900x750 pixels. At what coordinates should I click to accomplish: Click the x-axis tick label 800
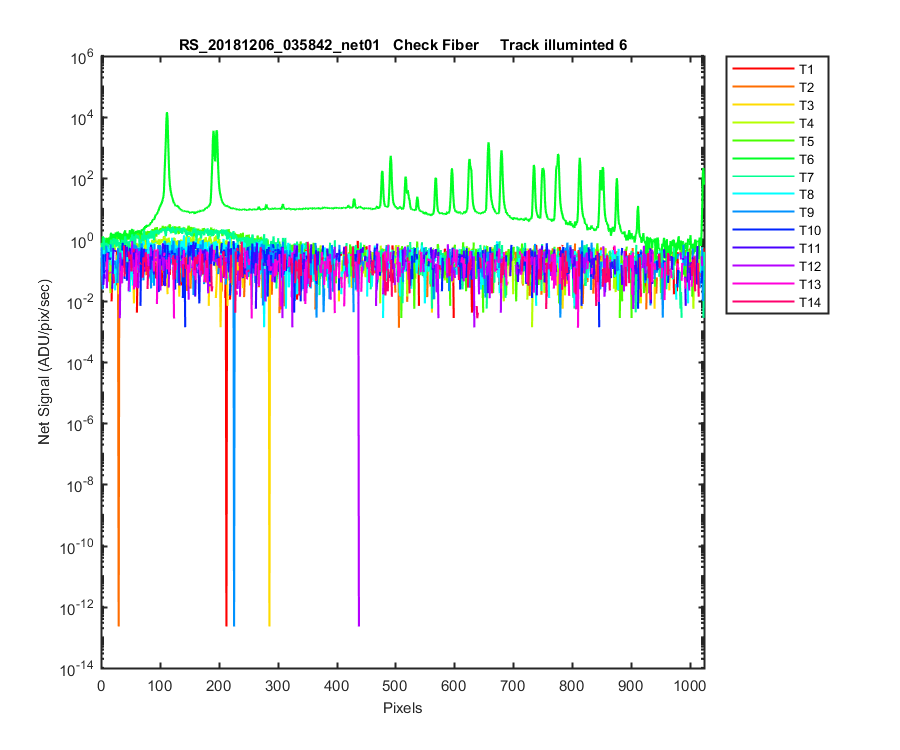[x=572, y=686]
